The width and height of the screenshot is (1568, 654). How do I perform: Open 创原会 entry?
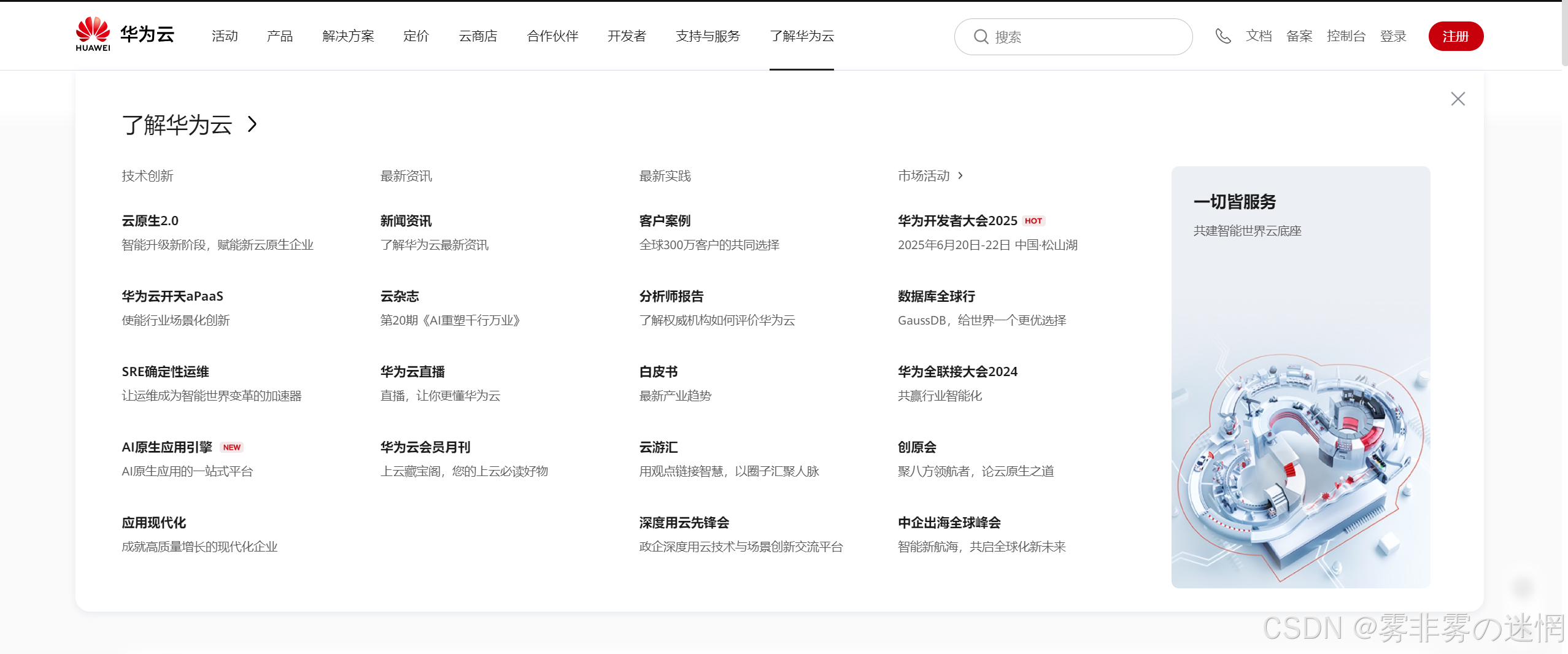[917, 447]
